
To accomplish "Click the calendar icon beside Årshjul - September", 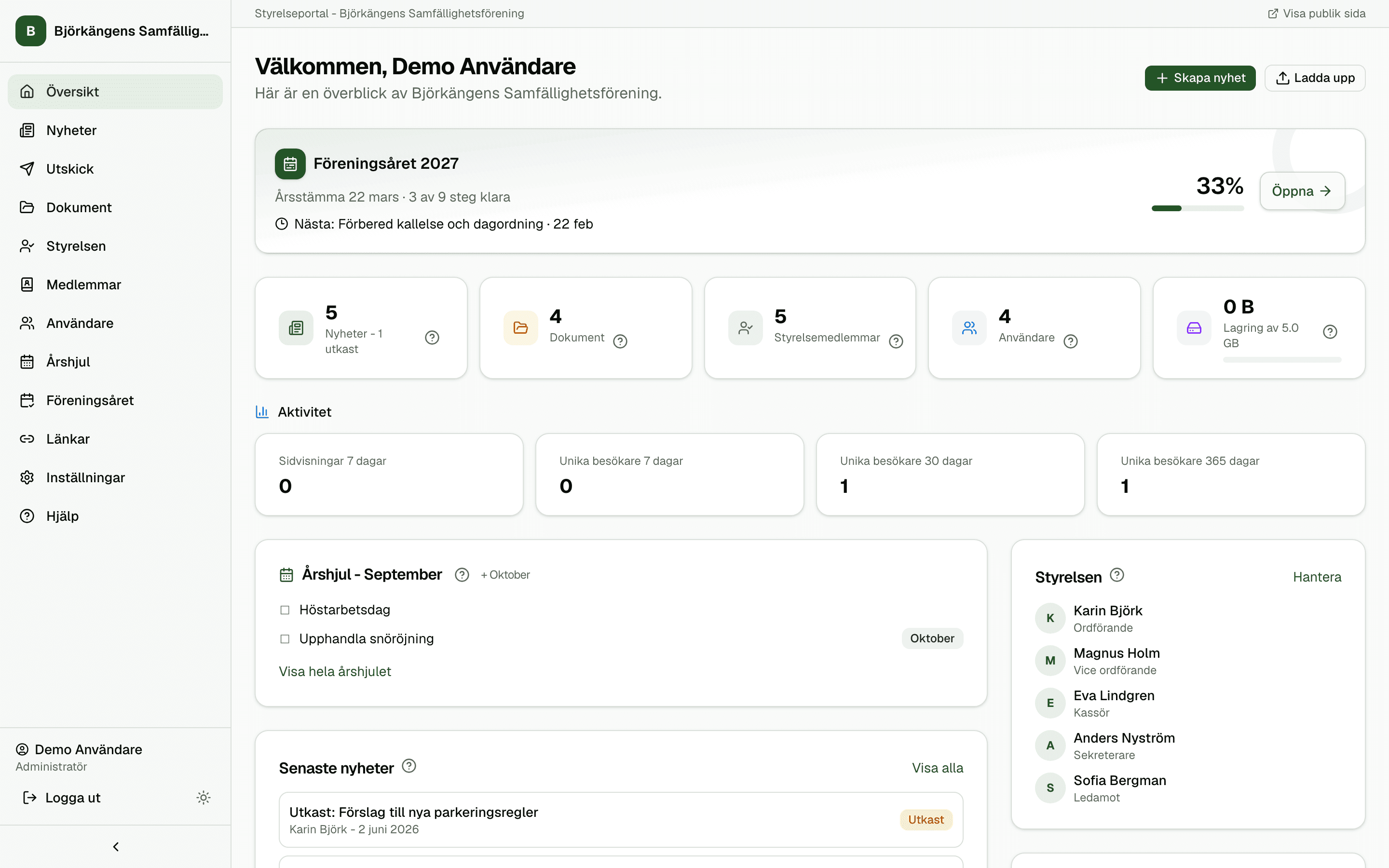I will click(x=286, y=575).
